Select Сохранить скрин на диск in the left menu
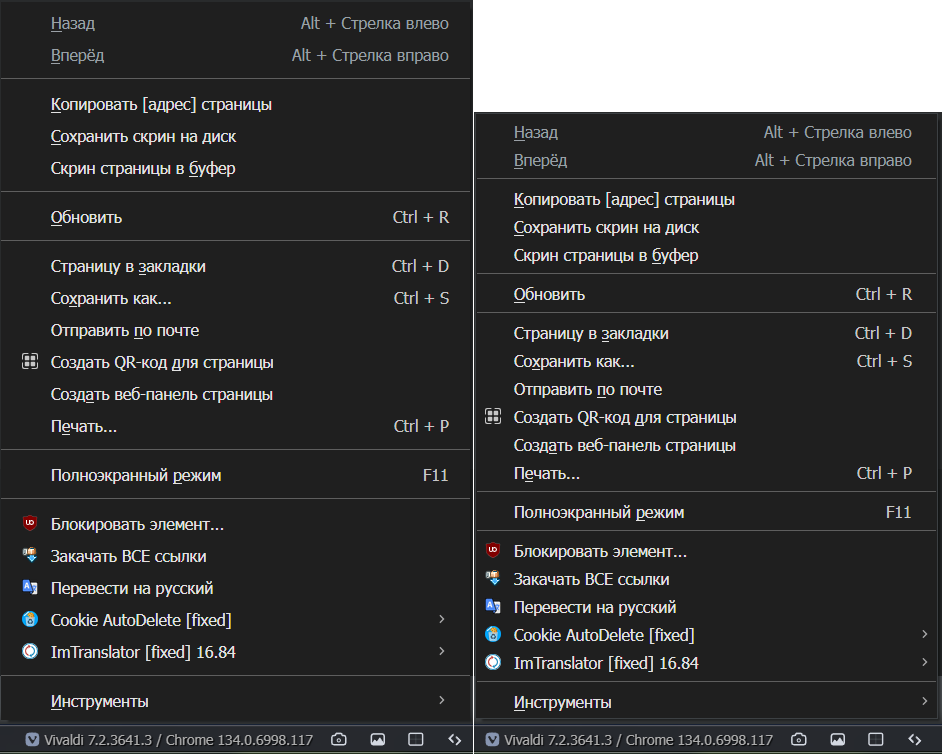The image size is (942, 754). [236, 136]
